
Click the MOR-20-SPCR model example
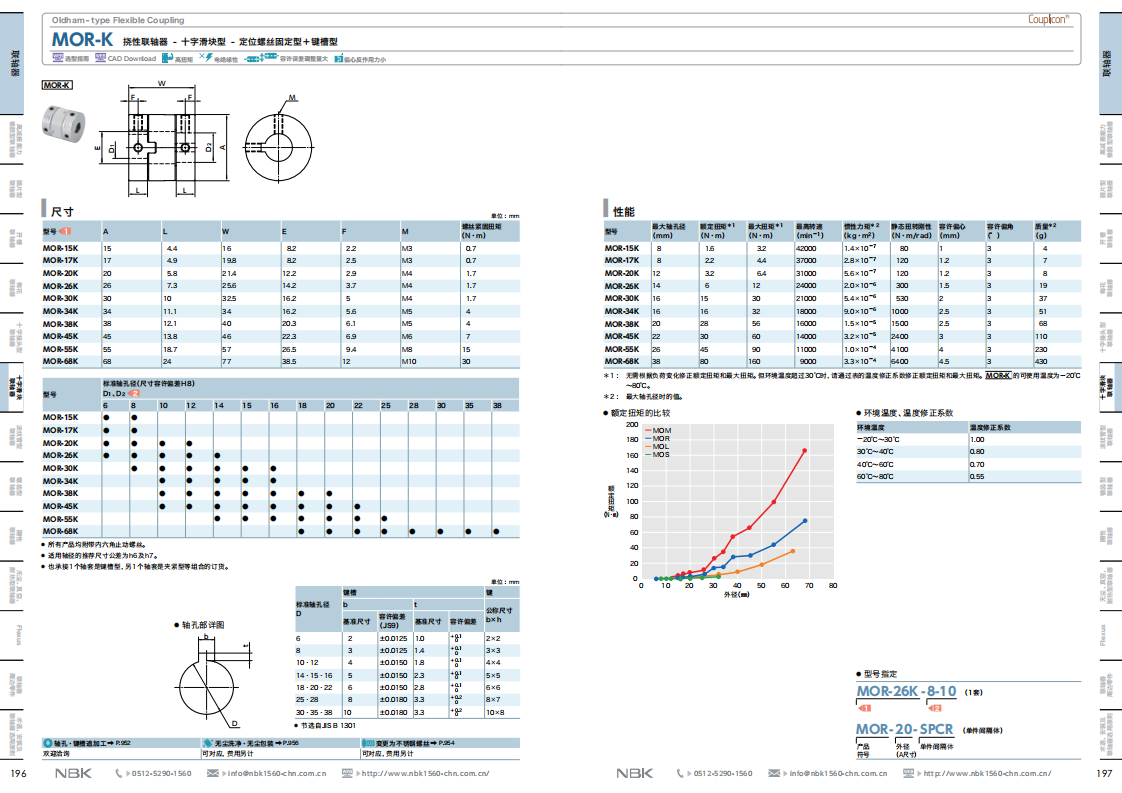[904, 729]
